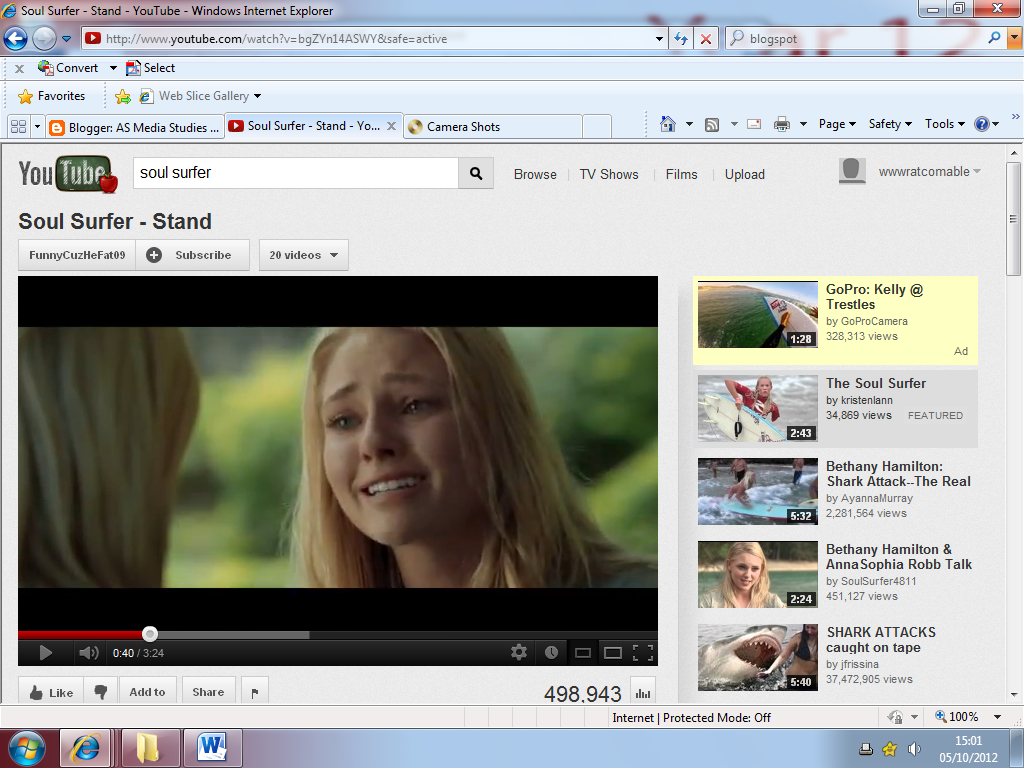
Task: Open Microsoft Word from the taskbar
Action: 212,747
